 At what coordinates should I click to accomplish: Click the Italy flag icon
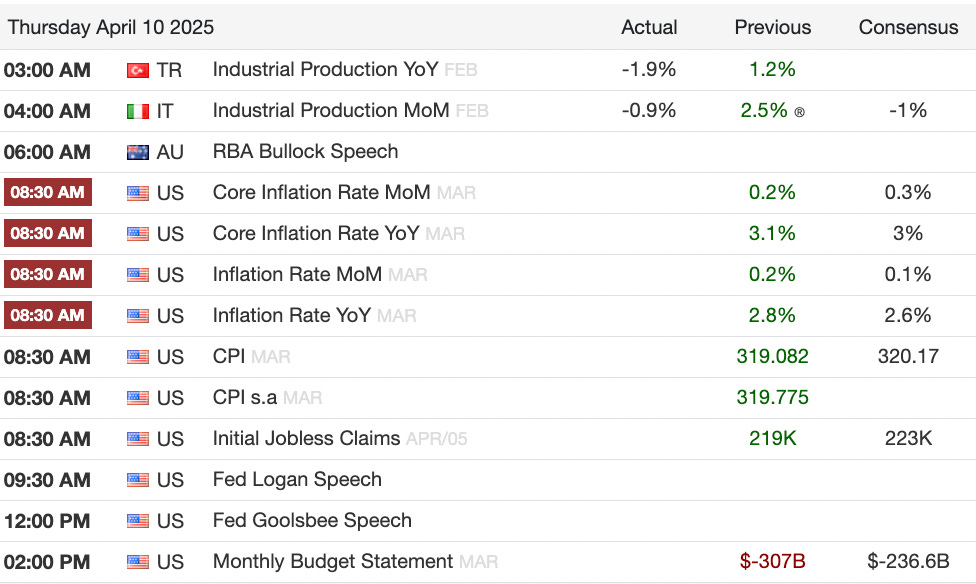(138, 111)
